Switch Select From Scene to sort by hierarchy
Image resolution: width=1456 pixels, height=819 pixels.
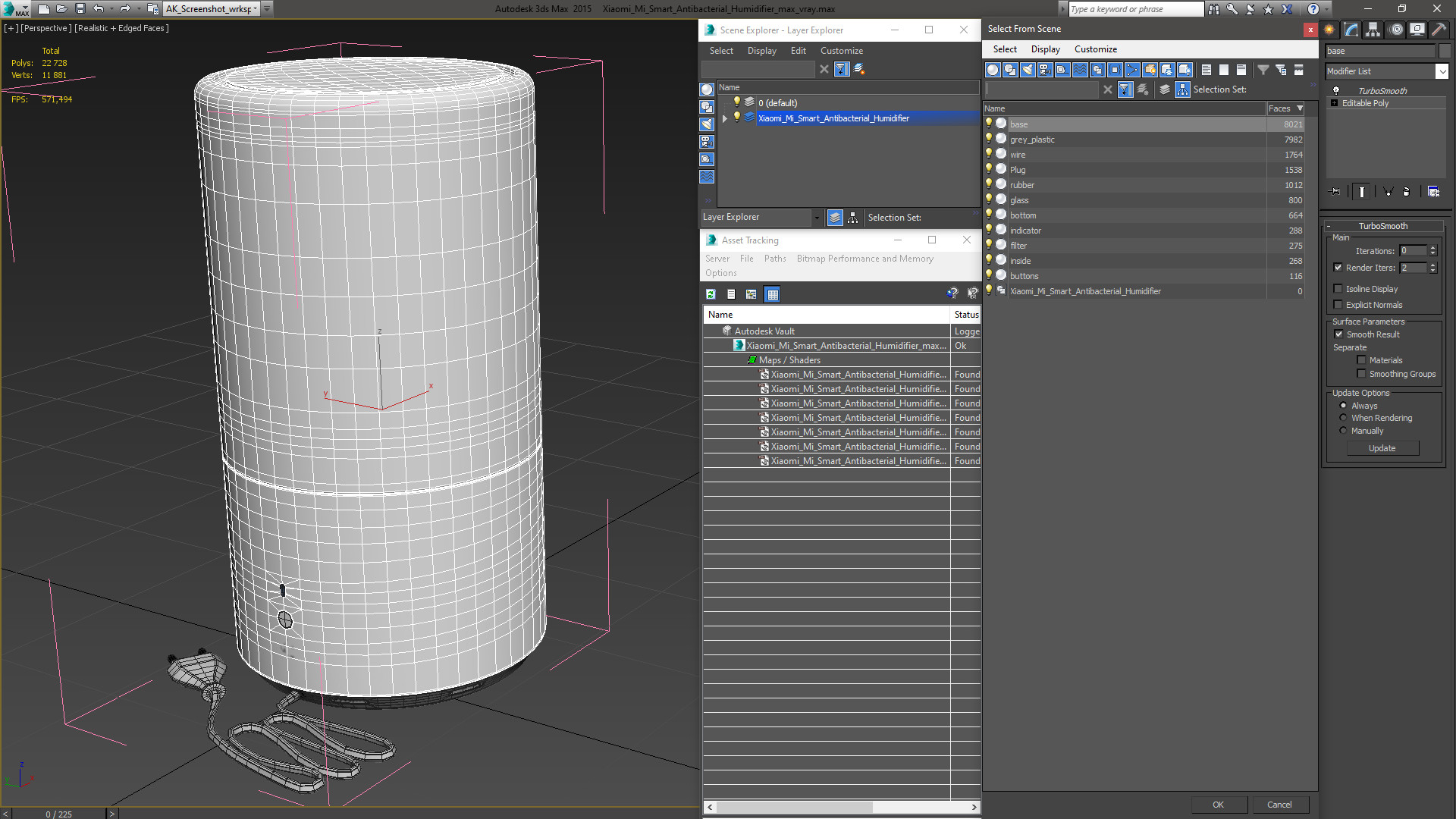(1183, 89)
